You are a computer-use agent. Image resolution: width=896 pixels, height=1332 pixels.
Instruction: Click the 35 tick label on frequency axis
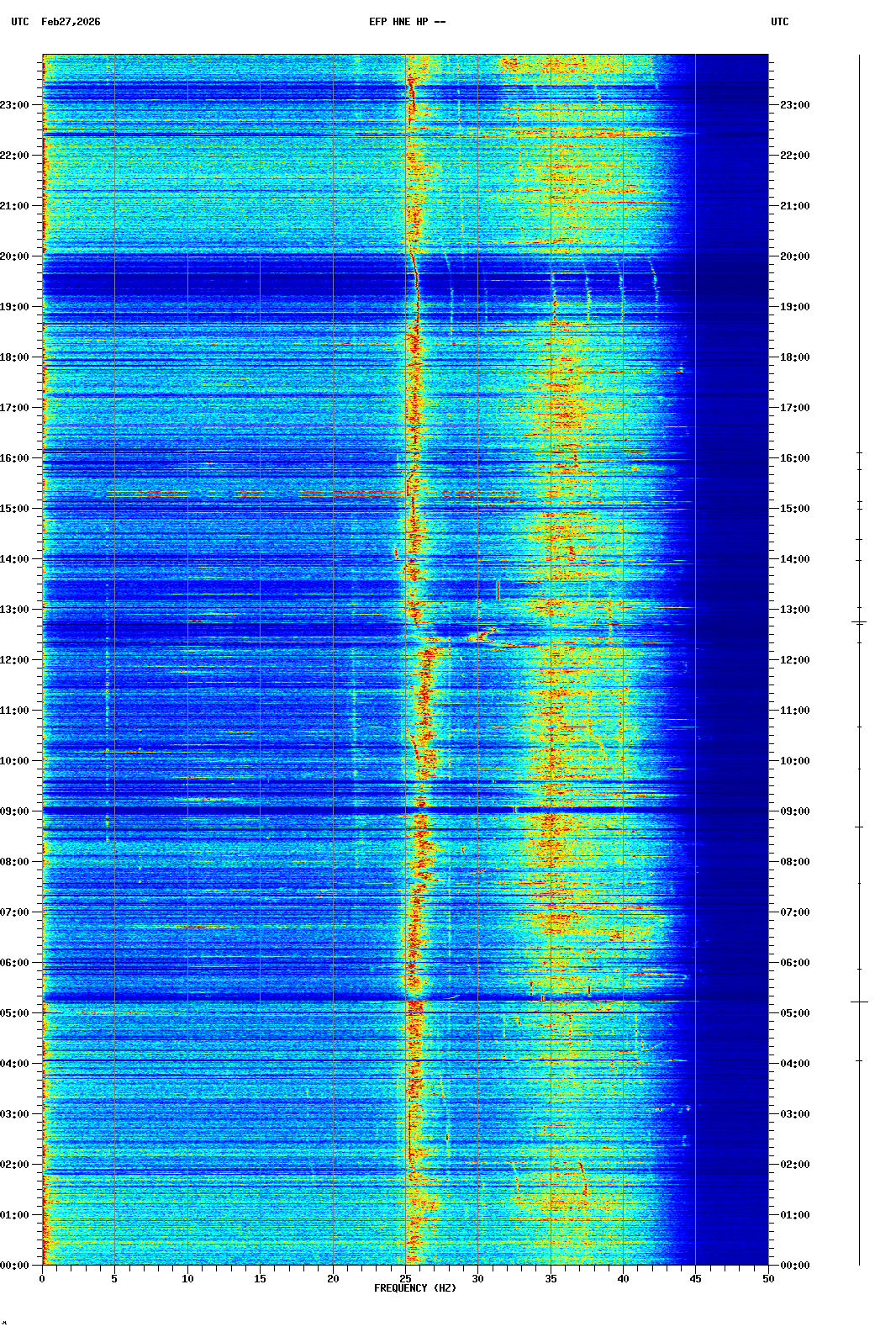point(551,1278)
